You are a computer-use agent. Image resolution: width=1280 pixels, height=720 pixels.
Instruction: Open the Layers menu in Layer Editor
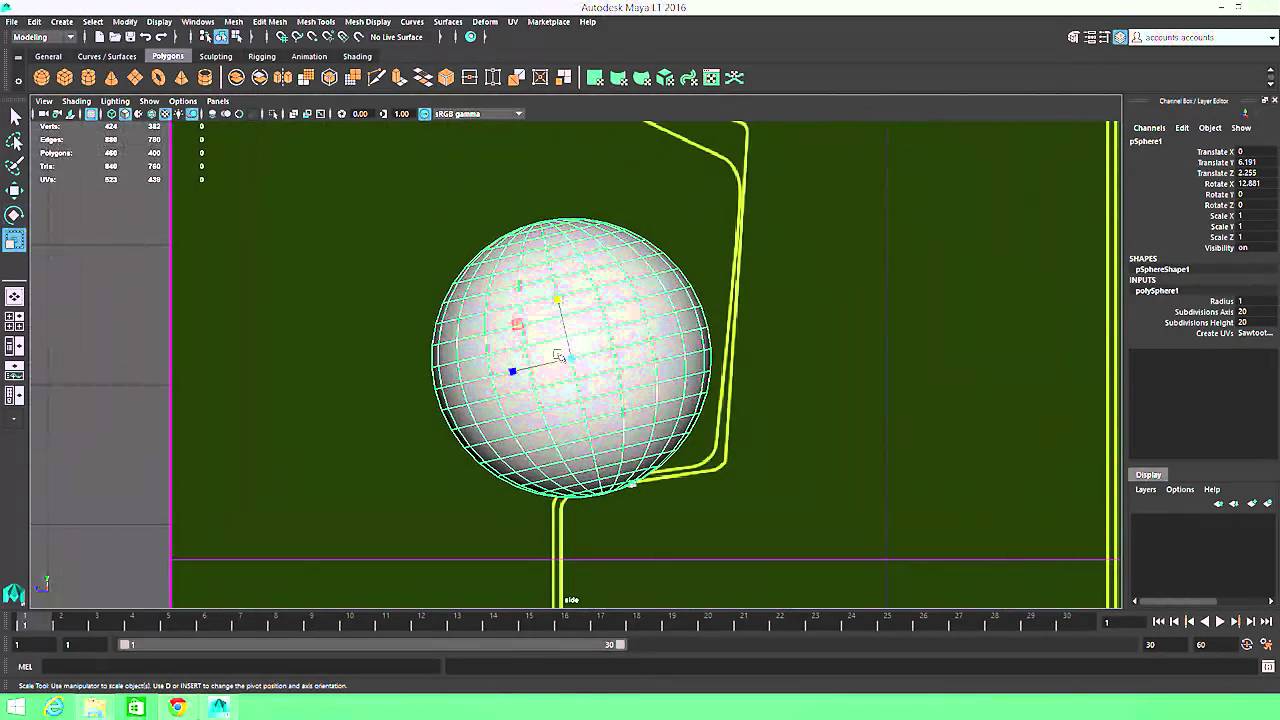[x=1145, y=490]
